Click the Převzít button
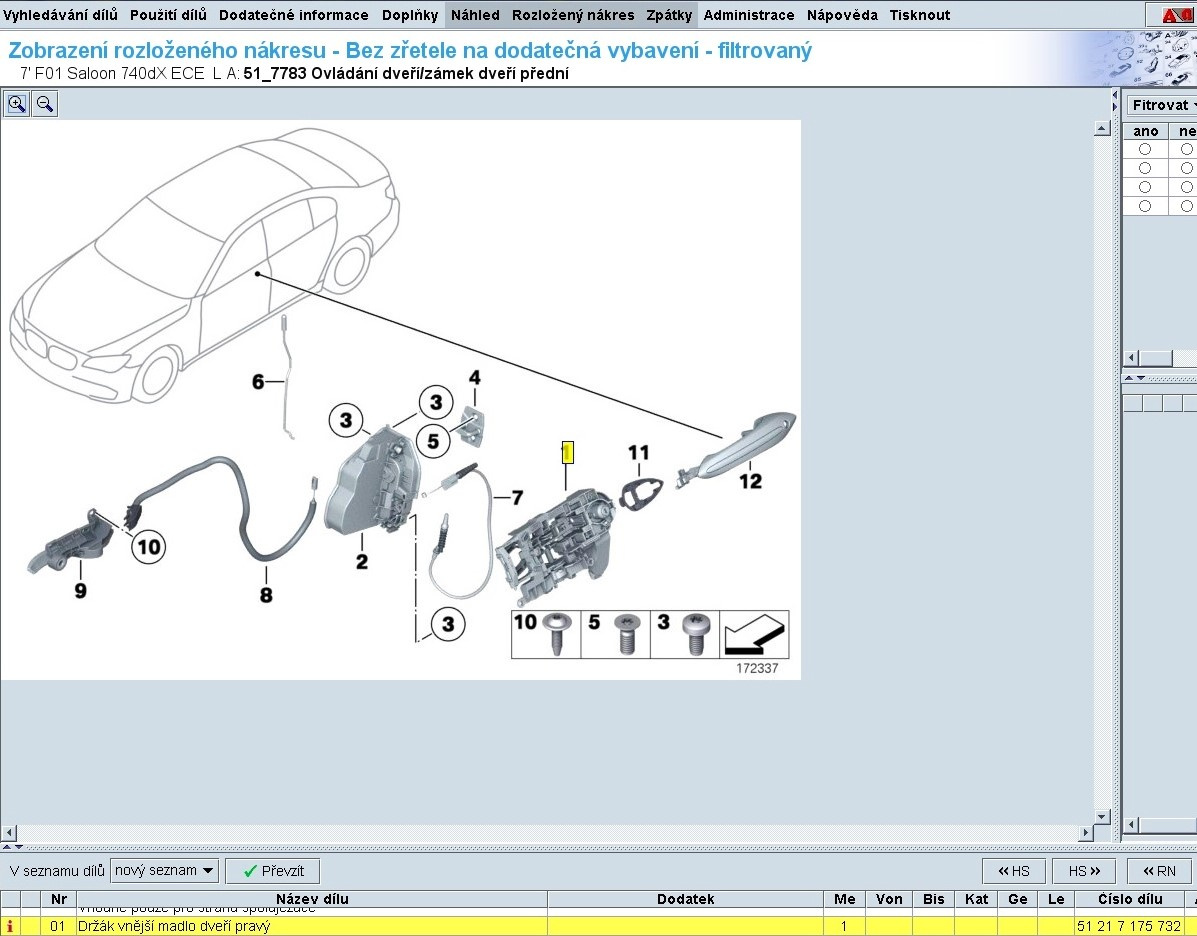 273,871
